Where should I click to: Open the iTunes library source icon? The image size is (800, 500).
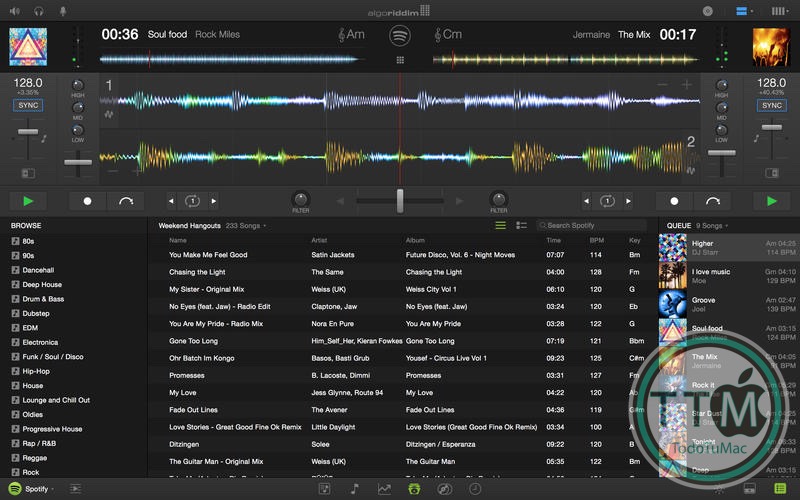tap(324, 489)
